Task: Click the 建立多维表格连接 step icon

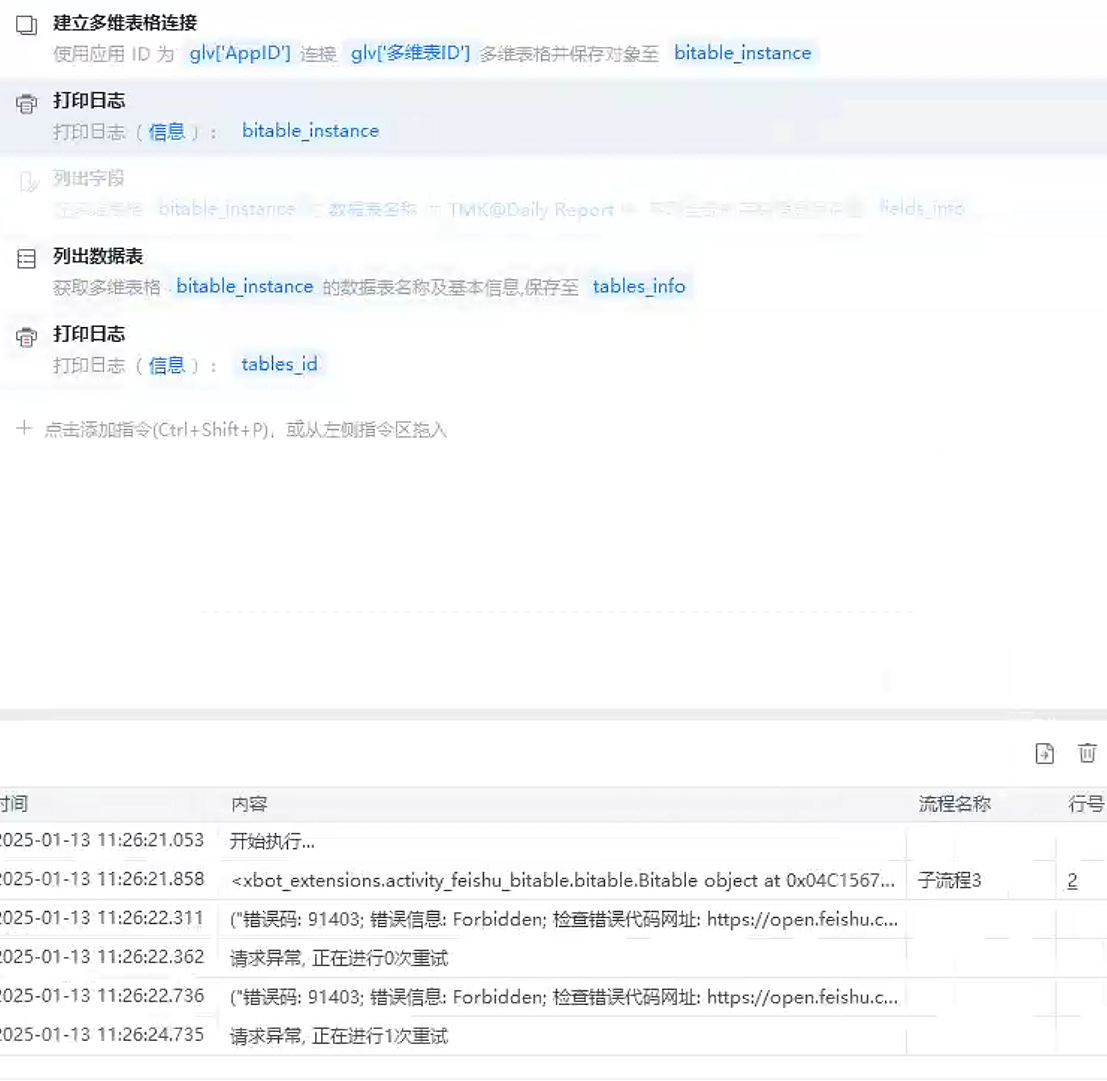Action: [27, 26]
